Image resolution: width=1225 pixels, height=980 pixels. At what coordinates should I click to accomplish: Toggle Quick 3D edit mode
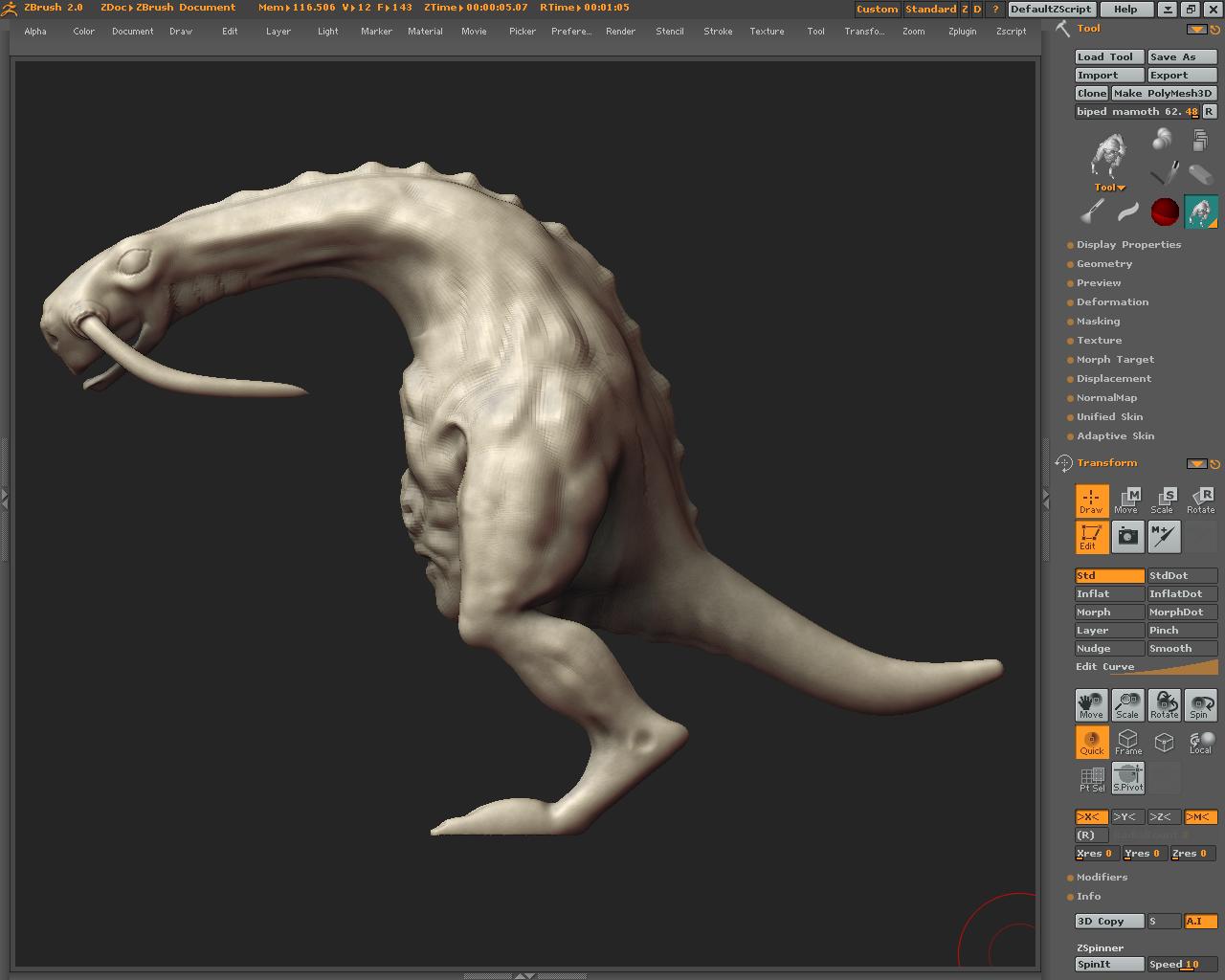1092,742
